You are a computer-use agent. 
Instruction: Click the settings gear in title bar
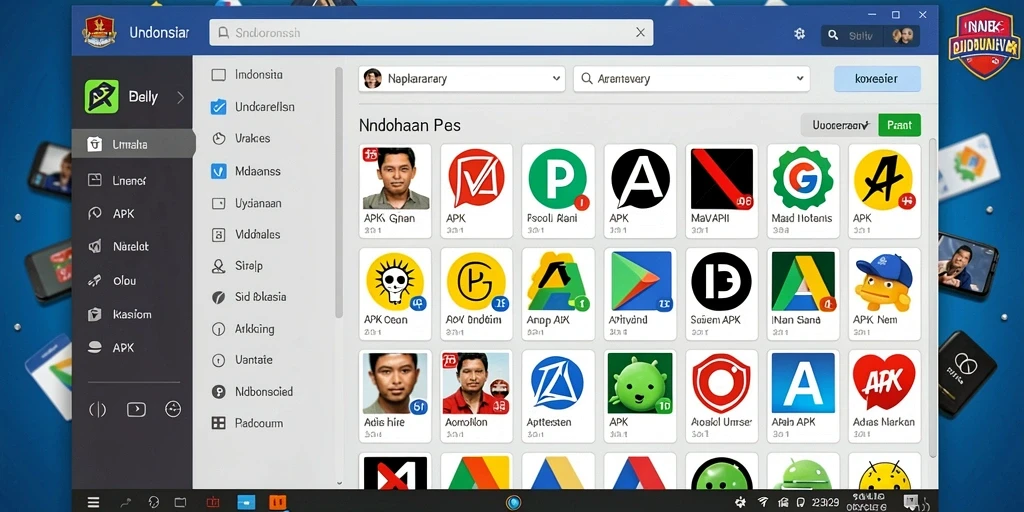[799, 34]
